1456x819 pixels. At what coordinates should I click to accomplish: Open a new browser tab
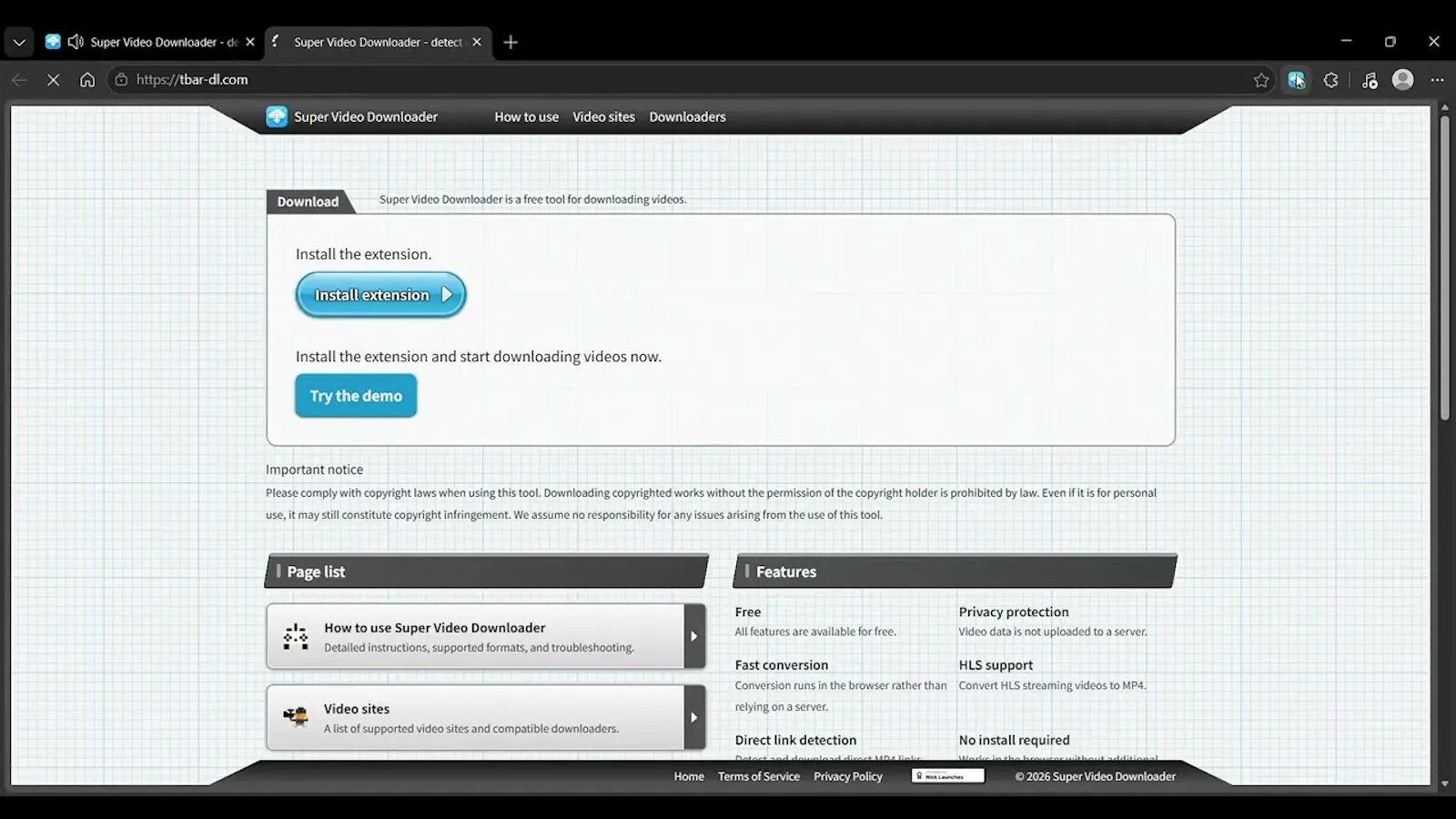[511, 42]
